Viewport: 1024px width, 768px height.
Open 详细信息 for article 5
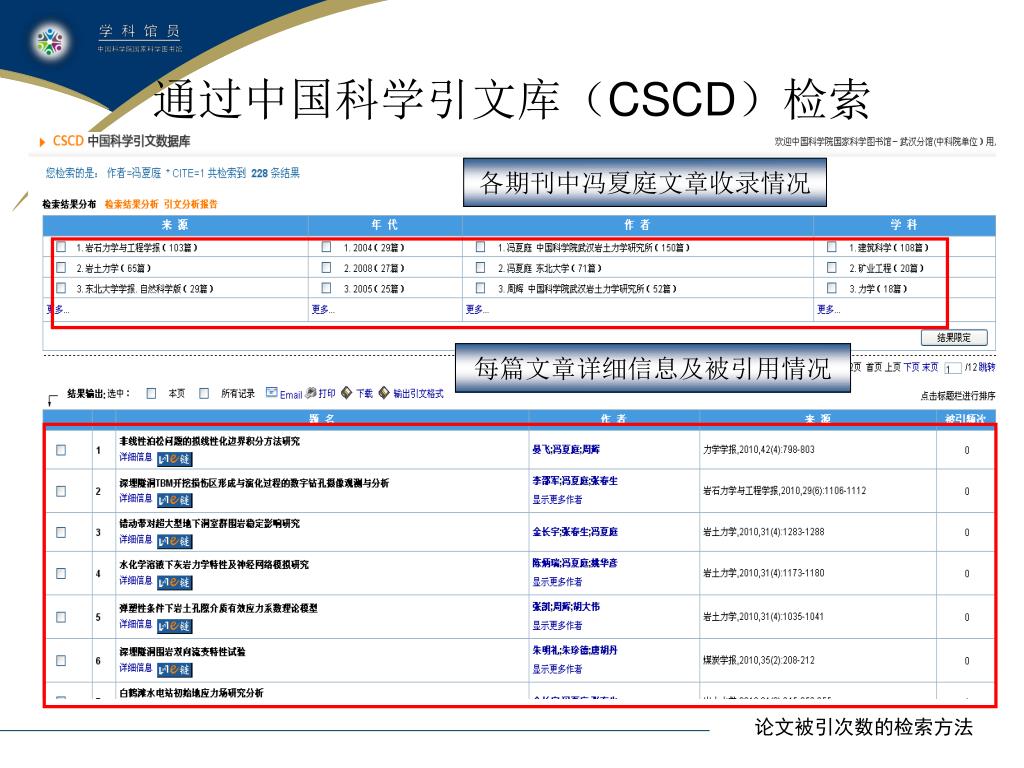135,624
